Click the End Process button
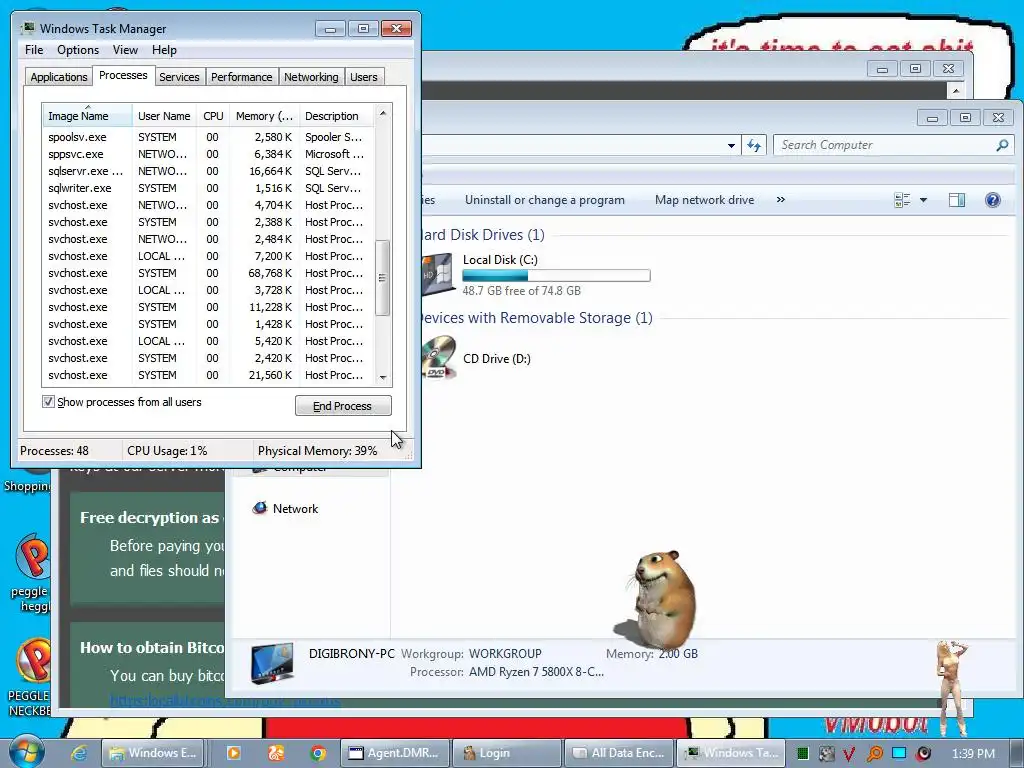Image resolution: width=1024 pixels, height=768 pixels. [x=343, y=406]
